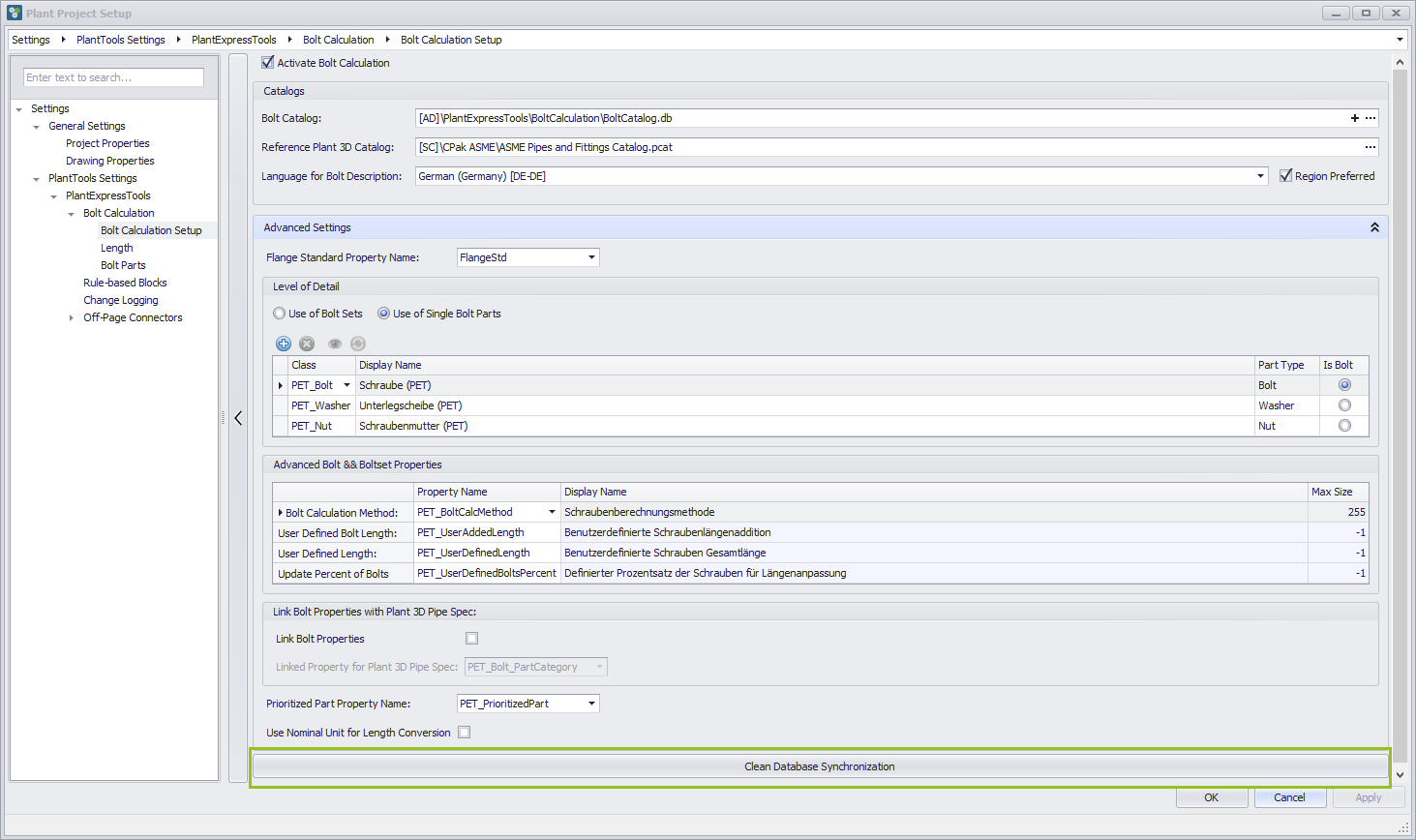Click PET_UserDefinedBoltsPercent cell

(487, 573)
